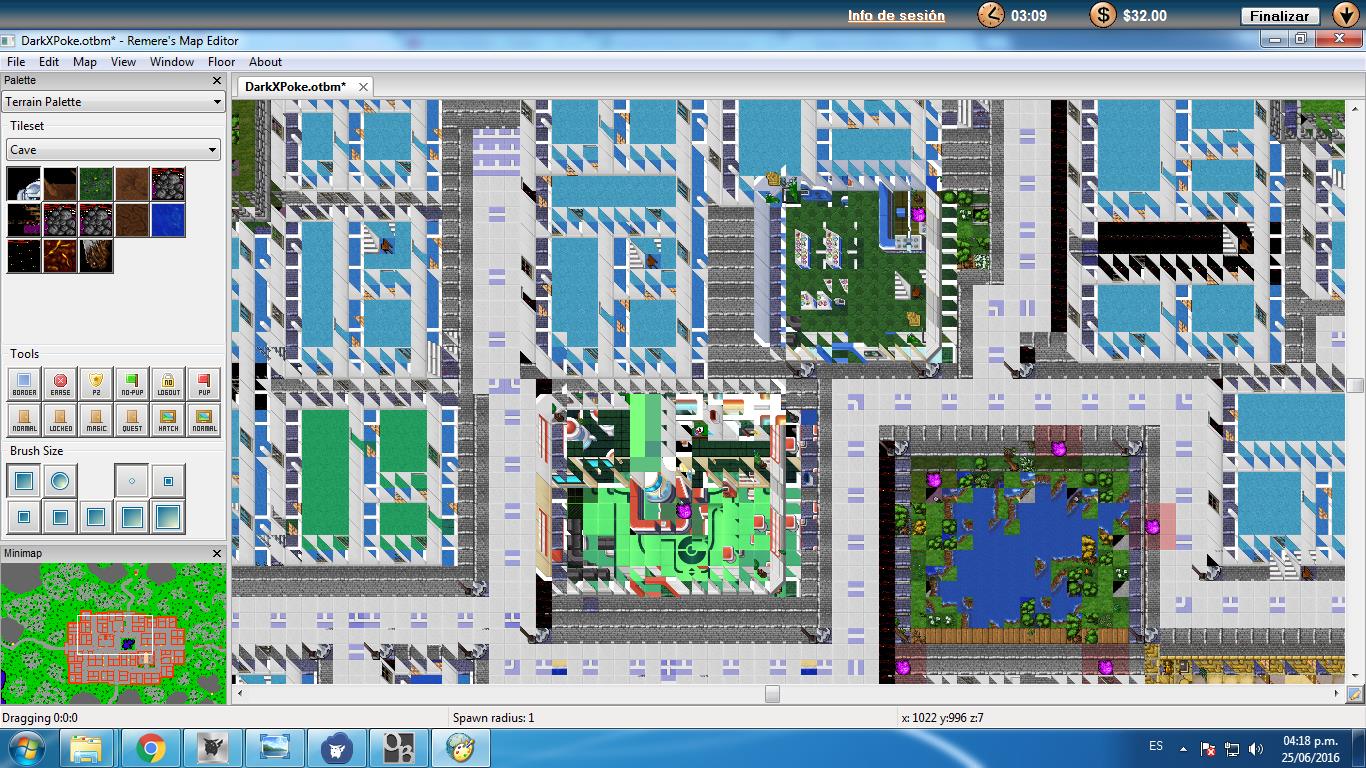Select the blue water tile brush
The height and width of the screenshot is (768, 1366).
(x=168, y=220)
